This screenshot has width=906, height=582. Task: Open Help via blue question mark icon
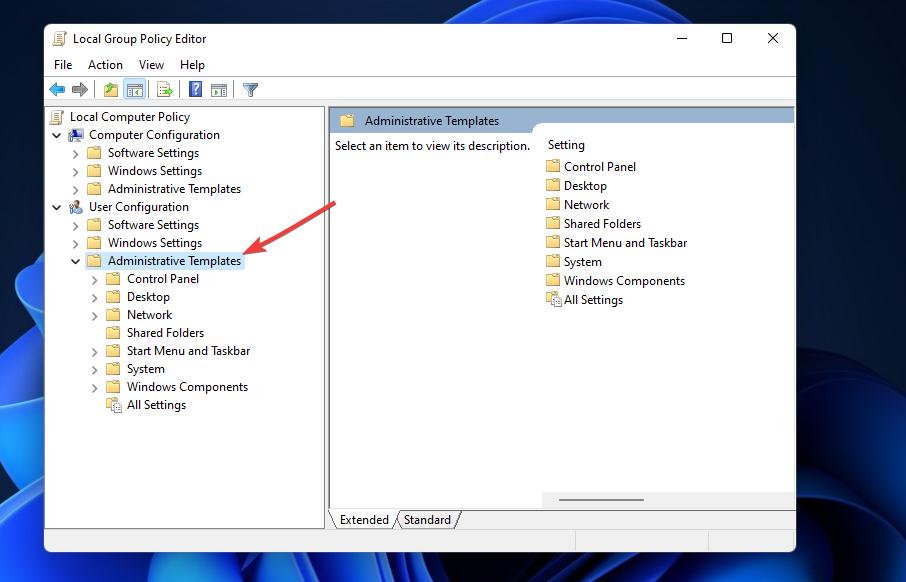pyautogui.click(x=196, y=90)
